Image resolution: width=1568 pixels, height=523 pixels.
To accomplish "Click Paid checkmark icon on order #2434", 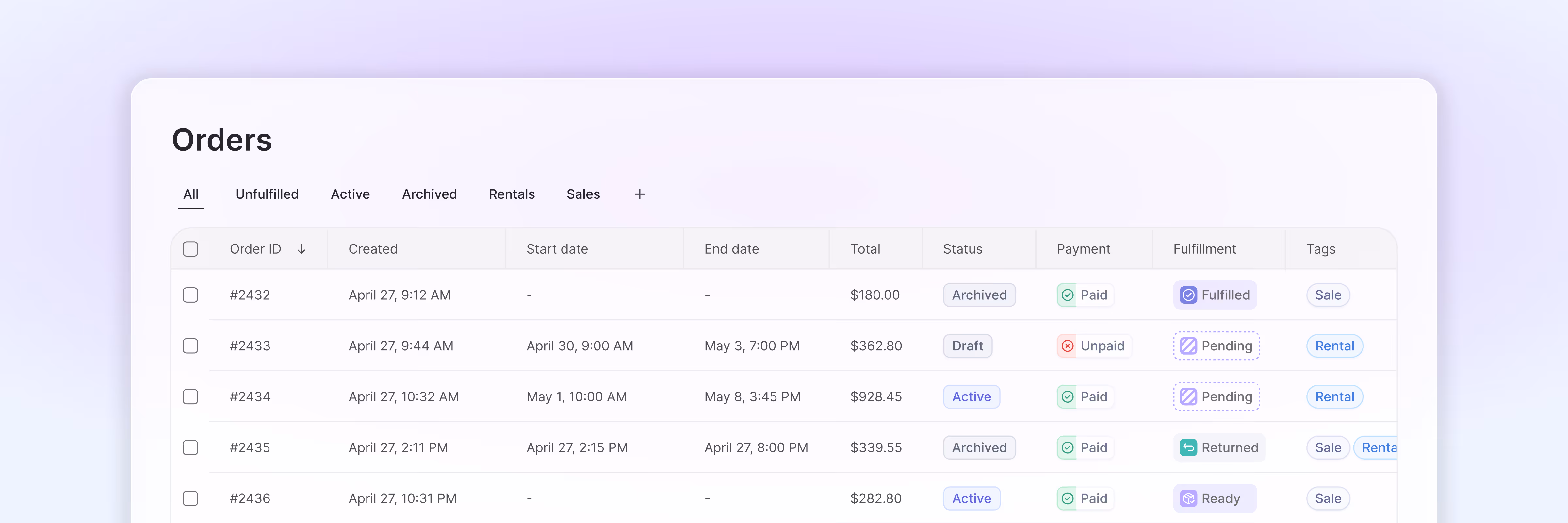I will click(x=1067, y=397).
